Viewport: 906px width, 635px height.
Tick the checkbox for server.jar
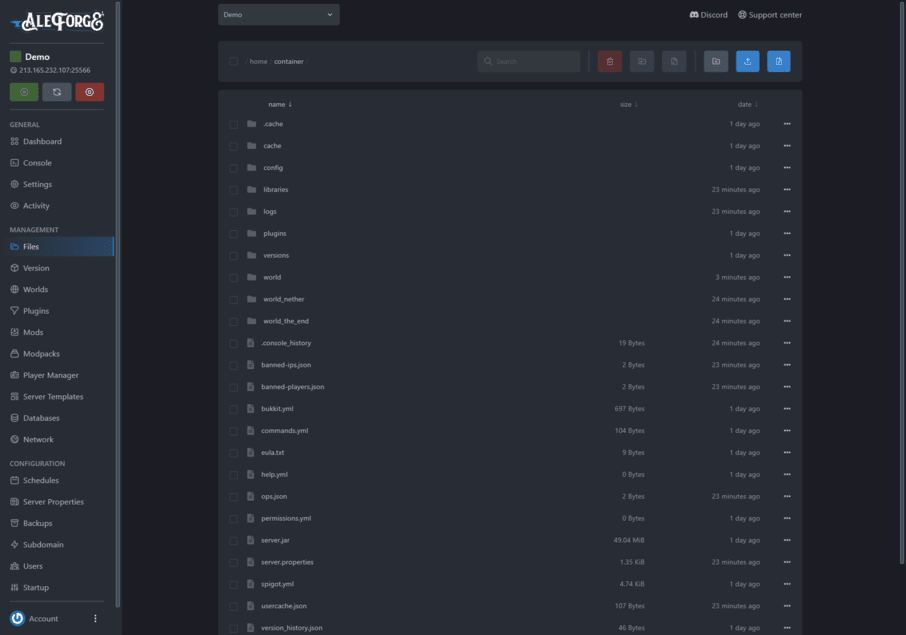tap(233, 540)
